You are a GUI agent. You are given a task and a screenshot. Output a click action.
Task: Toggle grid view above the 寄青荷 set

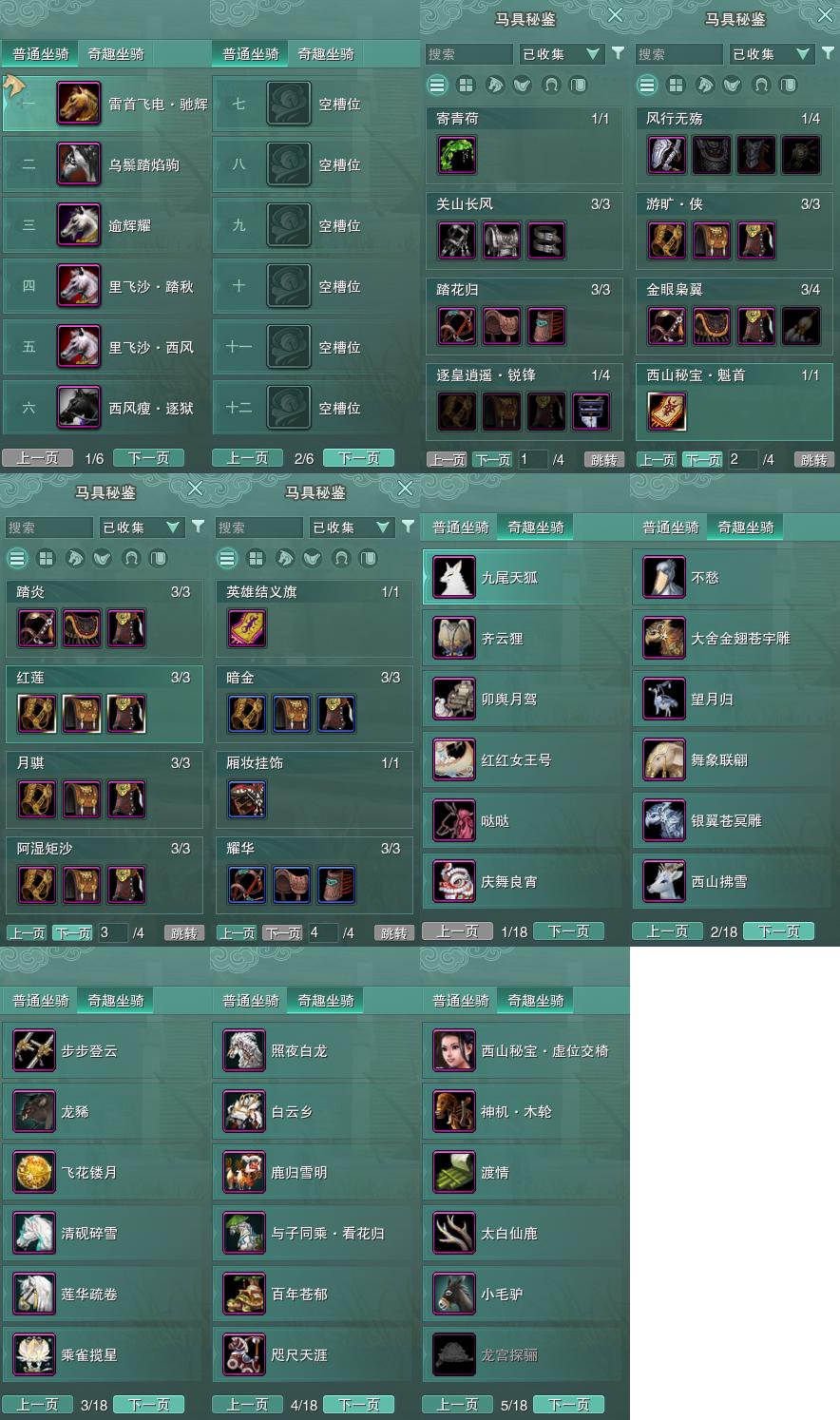(x=466, y=85)
